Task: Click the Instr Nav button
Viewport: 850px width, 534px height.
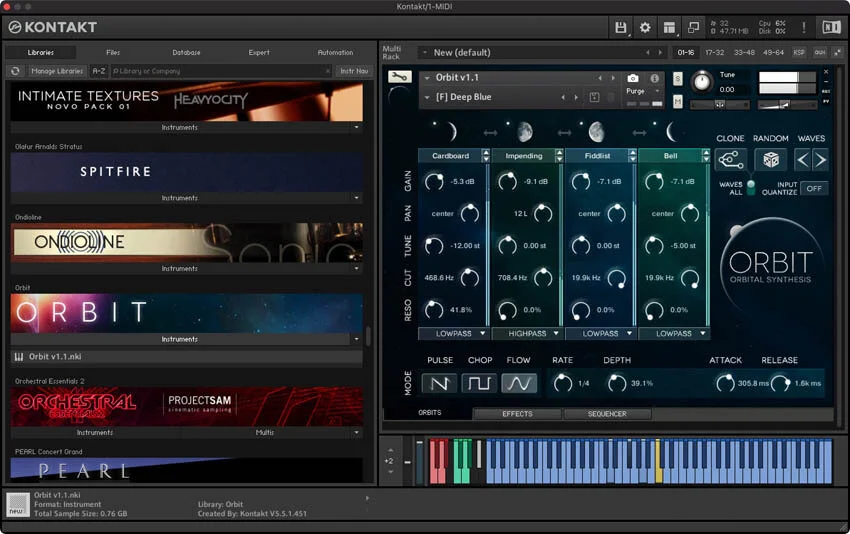Action: pos(354,71)
